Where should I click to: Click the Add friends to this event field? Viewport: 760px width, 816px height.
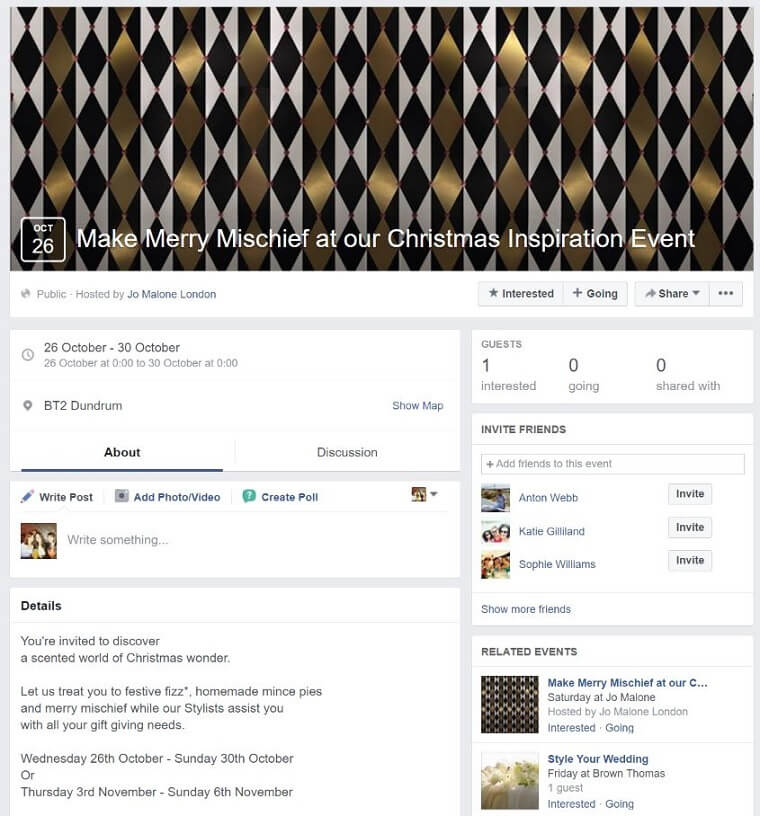613,464
